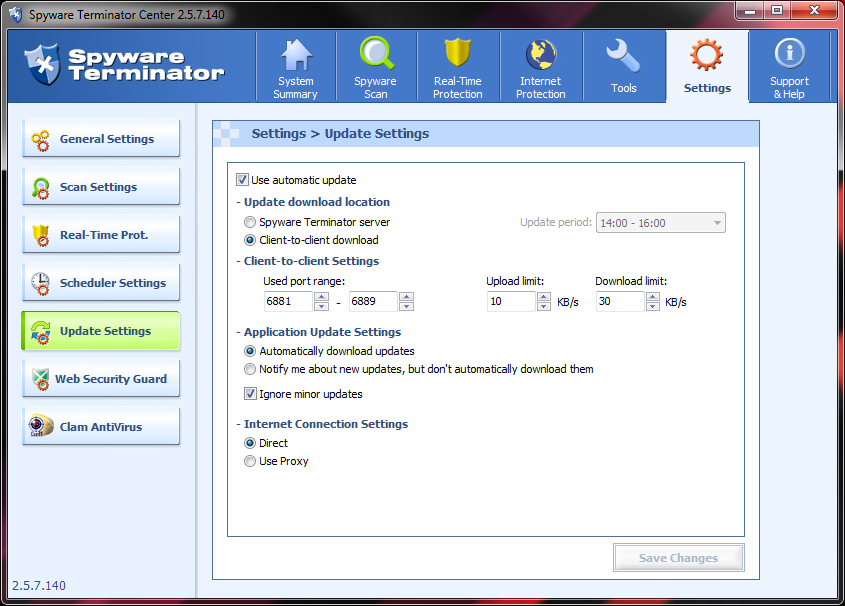This screenshot has height=606, width=845.
Task: Increase the Upload limit value
Action: (x=544, y=297)
